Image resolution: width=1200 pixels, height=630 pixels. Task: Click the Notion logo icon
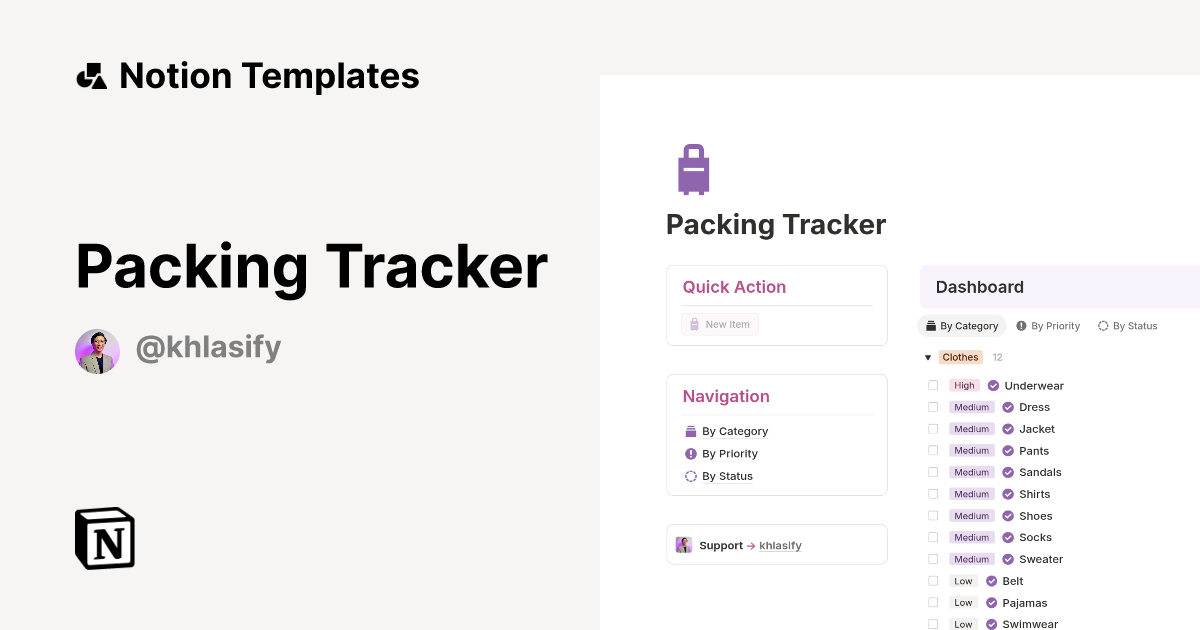[x=105, y=538]
